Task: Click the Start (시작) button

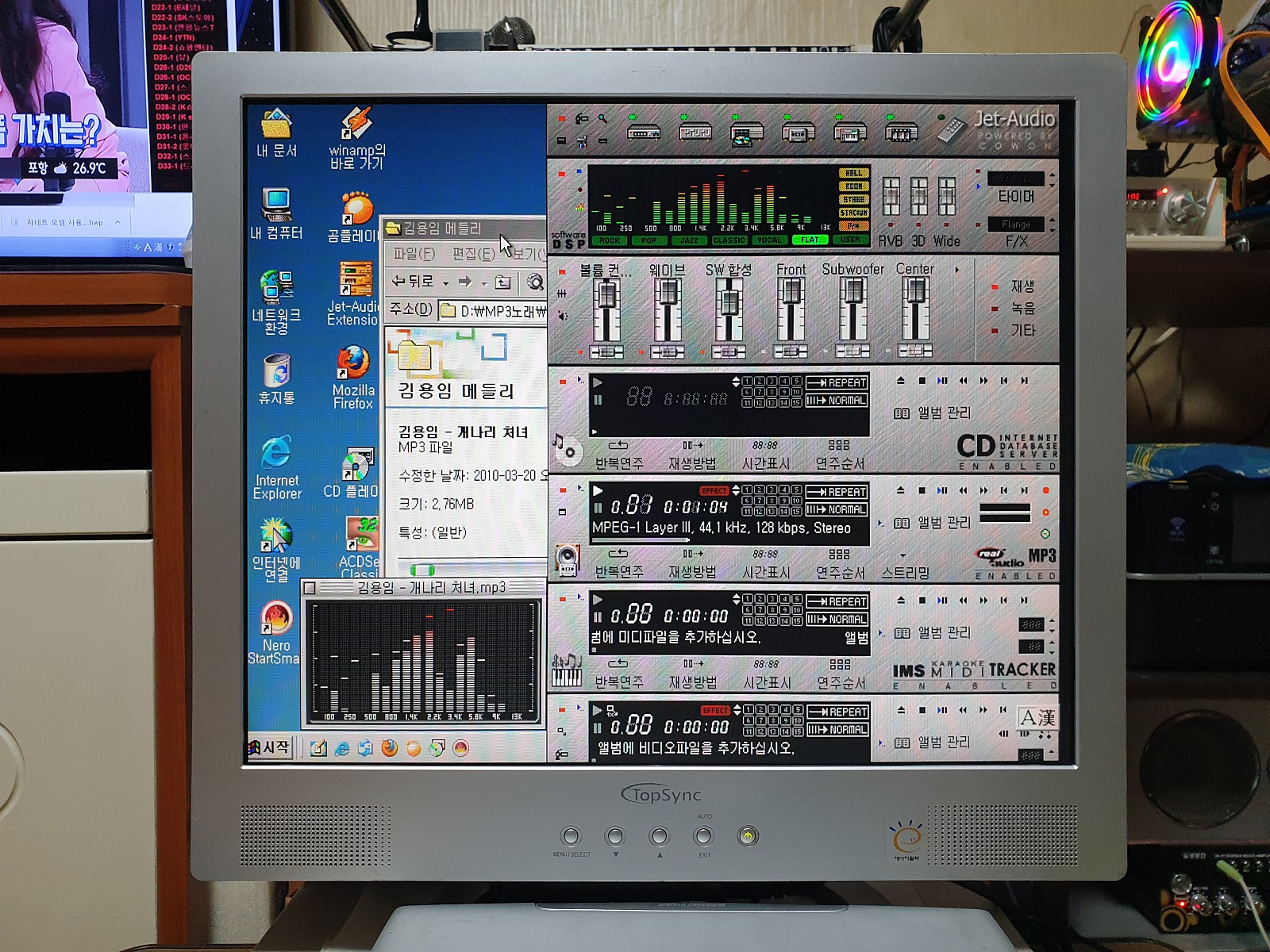Action: [x=271, y=747]
